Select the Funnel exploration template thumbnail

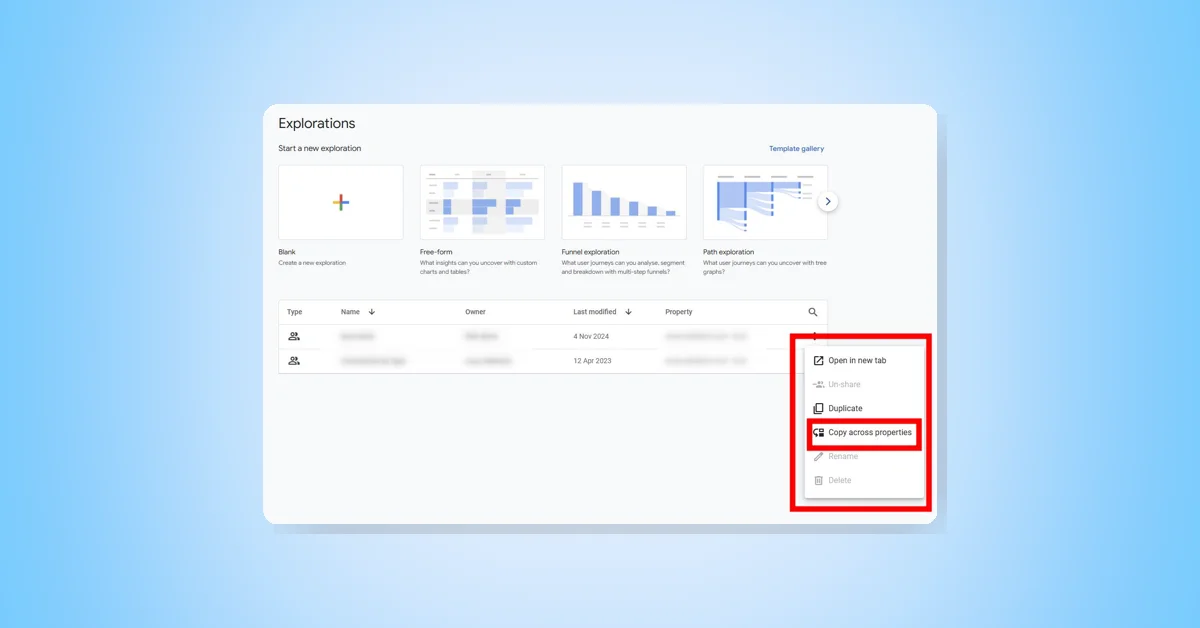(624, 202)
